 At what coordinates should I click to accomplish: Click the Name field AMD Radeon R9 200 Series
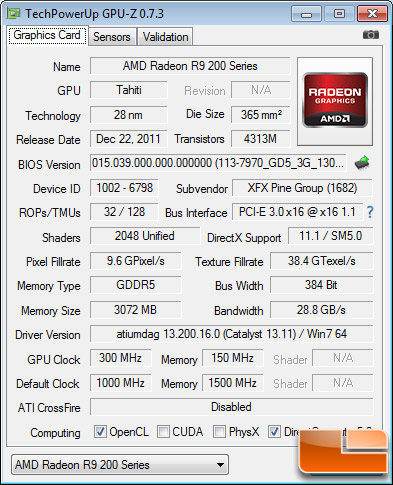[x=190, y=66]
